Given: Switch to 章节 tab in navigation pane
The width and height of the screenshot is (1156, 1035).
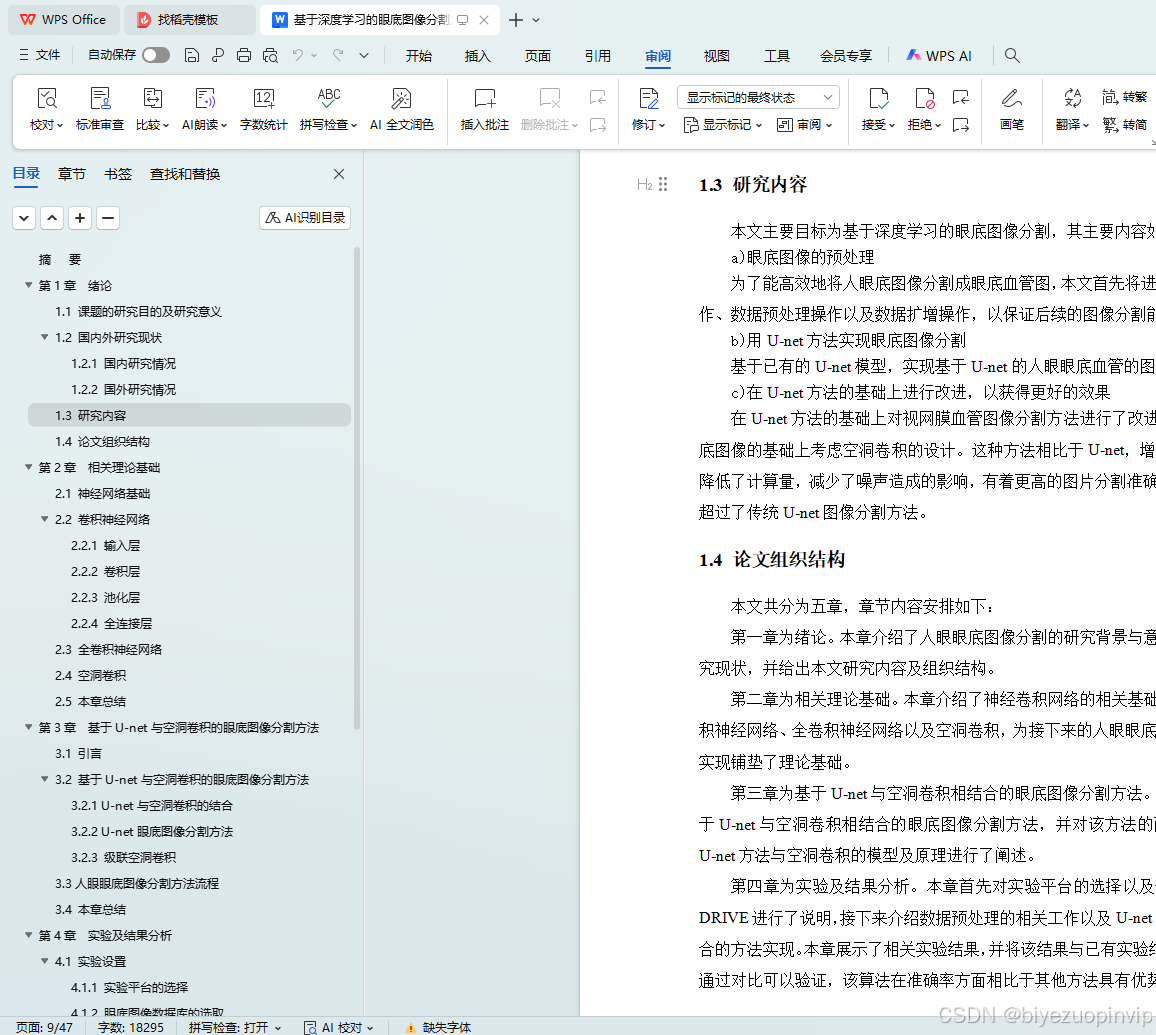Looking at the screenshot, I should click(72, 174).
